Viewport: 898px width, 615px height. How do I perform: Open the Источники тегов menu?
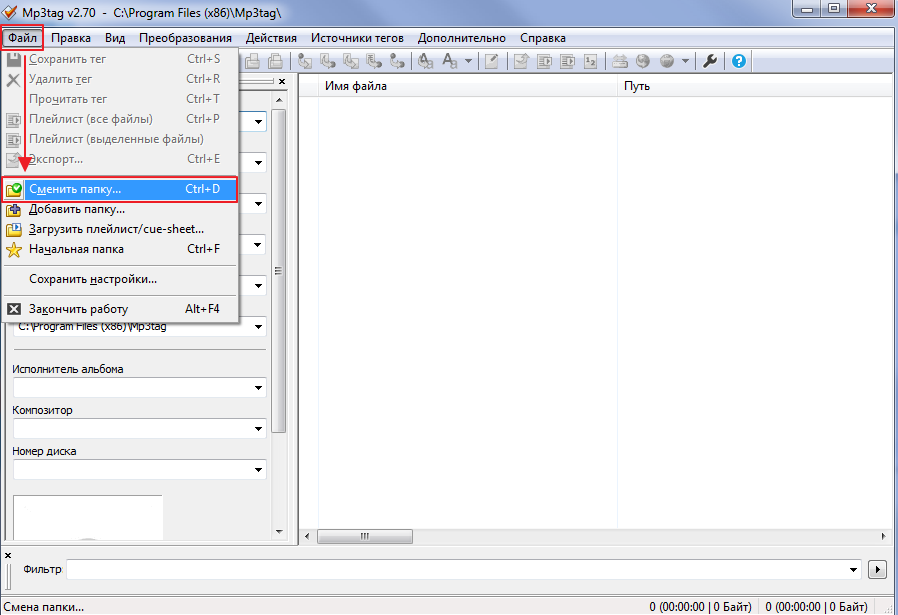coord(357,38)
